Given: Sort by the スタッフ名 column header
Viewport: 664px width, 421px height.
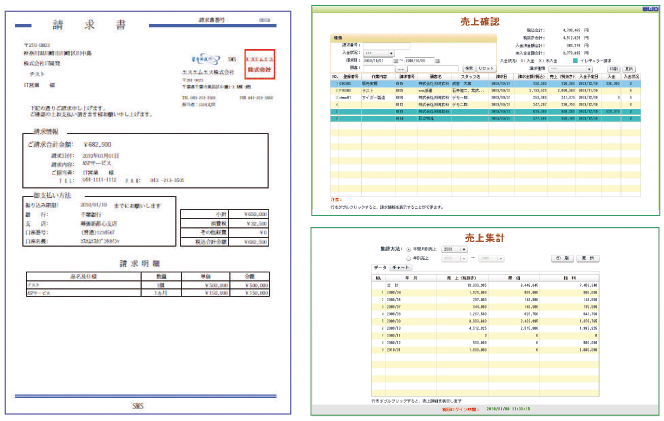Looking at the screenshot, I should pyautogui.click(x=470, y=77).
